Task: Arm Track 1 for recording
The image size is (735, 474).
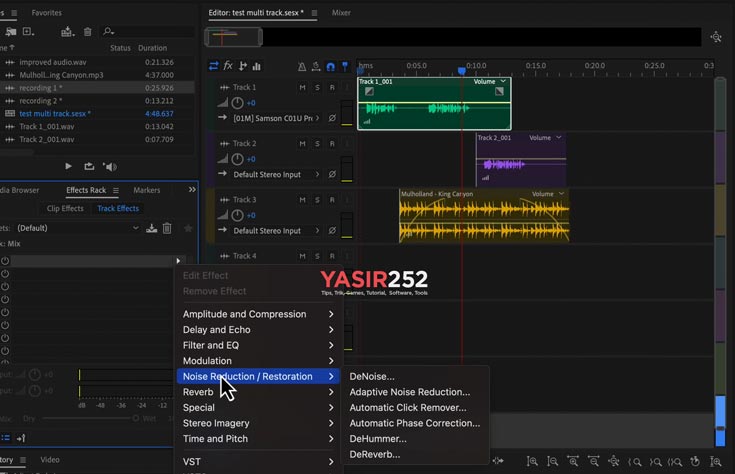Action: [332, 87]
